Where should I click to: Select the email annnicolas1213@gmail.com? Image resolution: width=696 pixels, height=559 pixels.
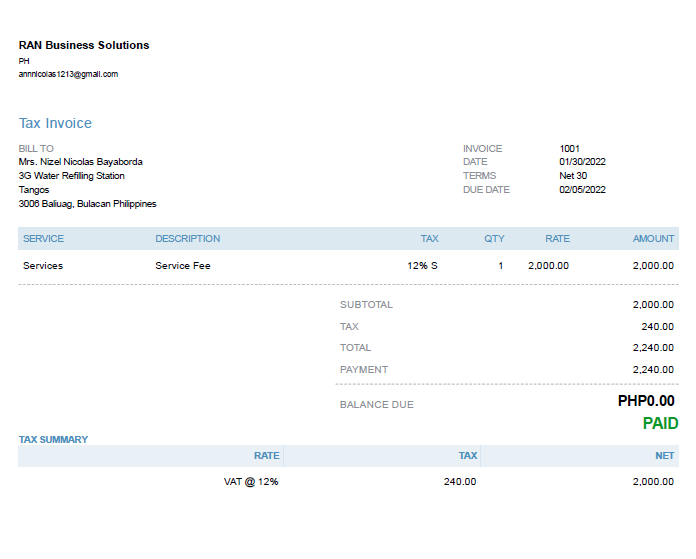pos(68,74)
